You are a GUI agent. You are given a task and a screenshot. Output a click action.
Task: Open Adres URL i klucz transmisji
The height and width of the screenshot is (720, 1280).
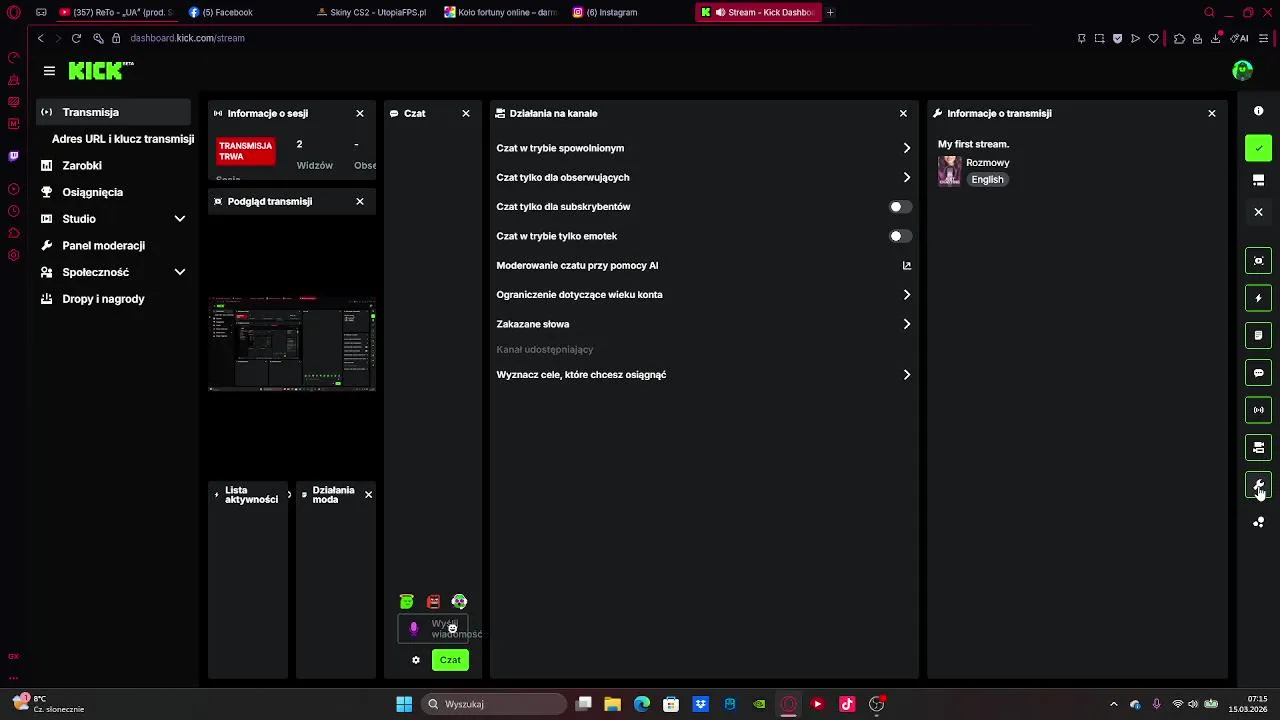click(x=123, y=139)
